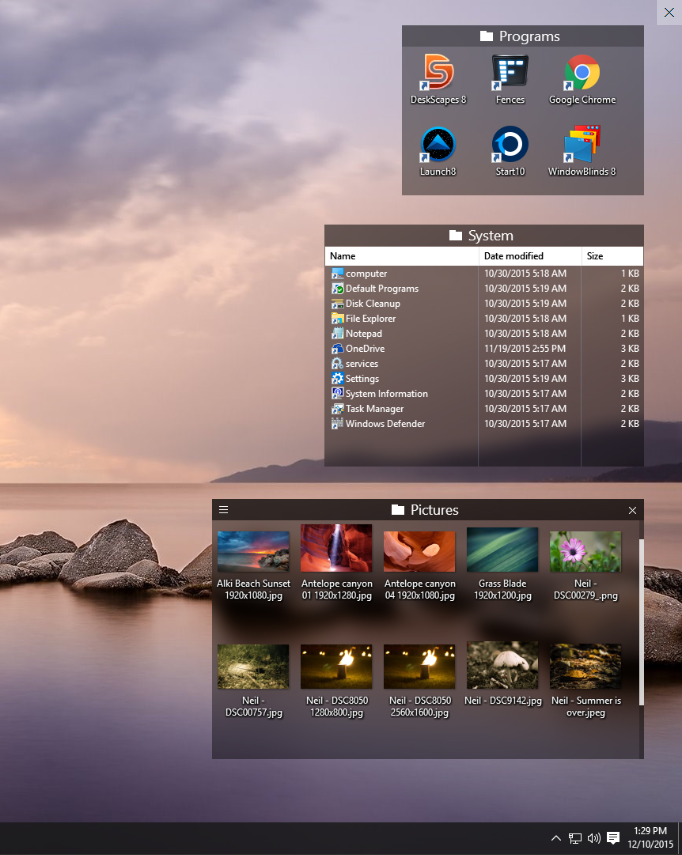This screenshot has height=855, width=682.
Task: Open the volume control tray icon
Action: pos(594,838)
